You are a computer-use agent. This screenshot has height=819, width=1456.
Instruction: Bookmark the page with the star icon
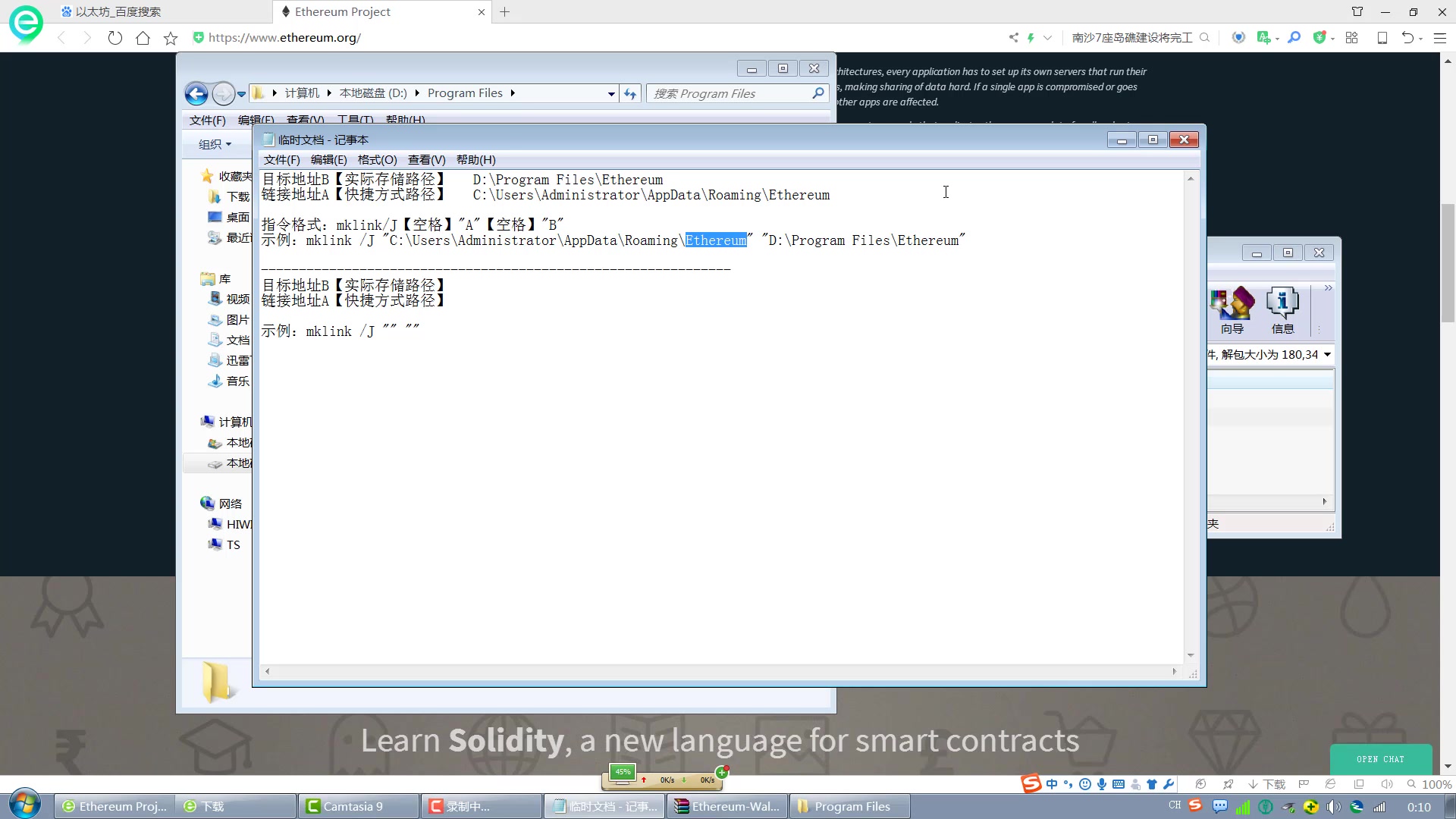point(171,38)
